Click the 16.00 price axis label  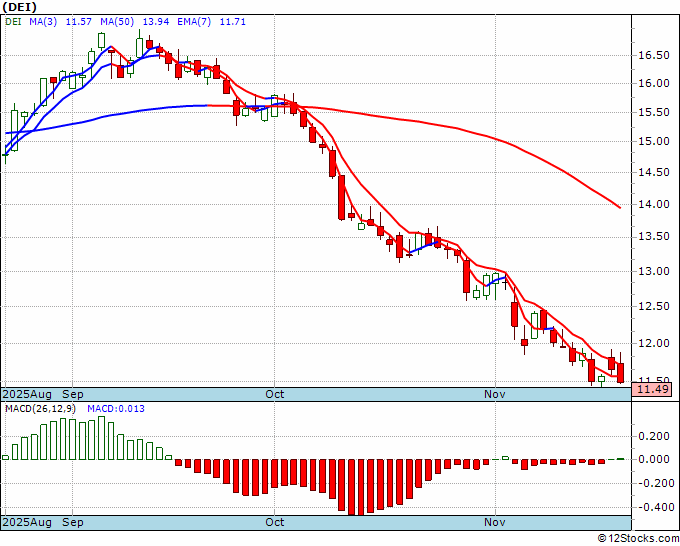click(x=654, y=83)
